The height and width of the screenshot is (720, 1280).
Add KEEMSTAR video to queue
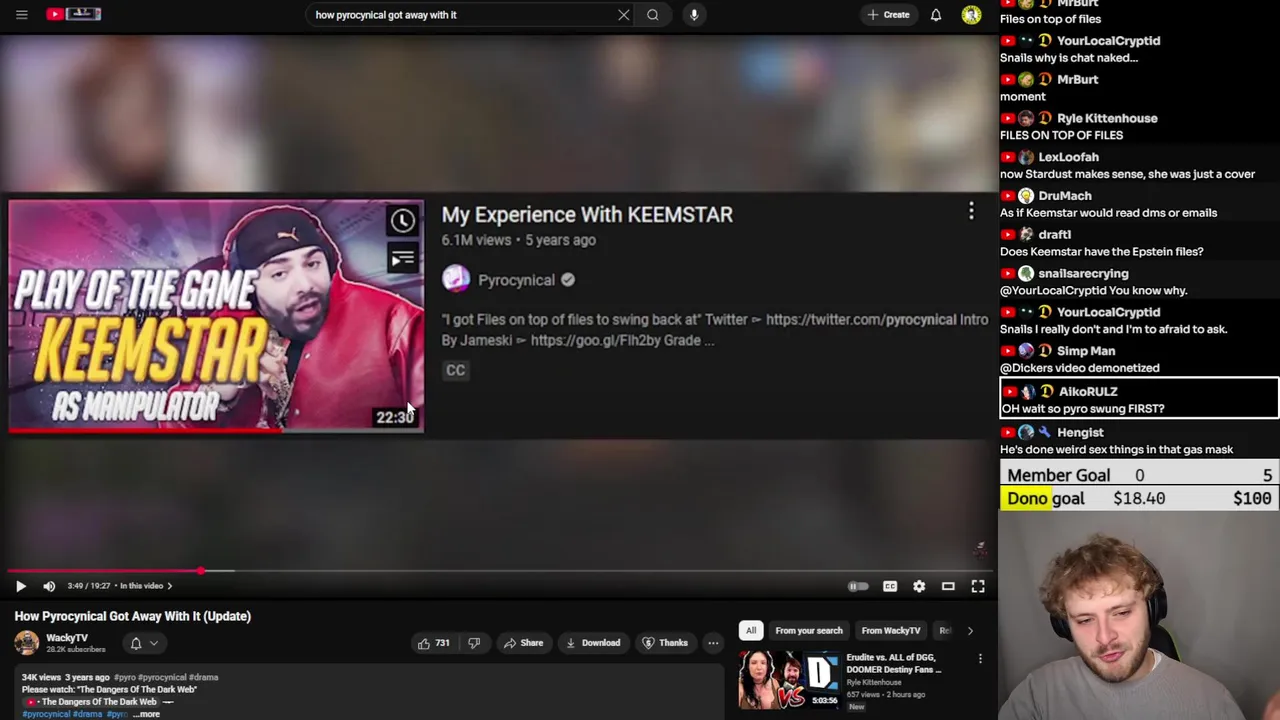402,260
